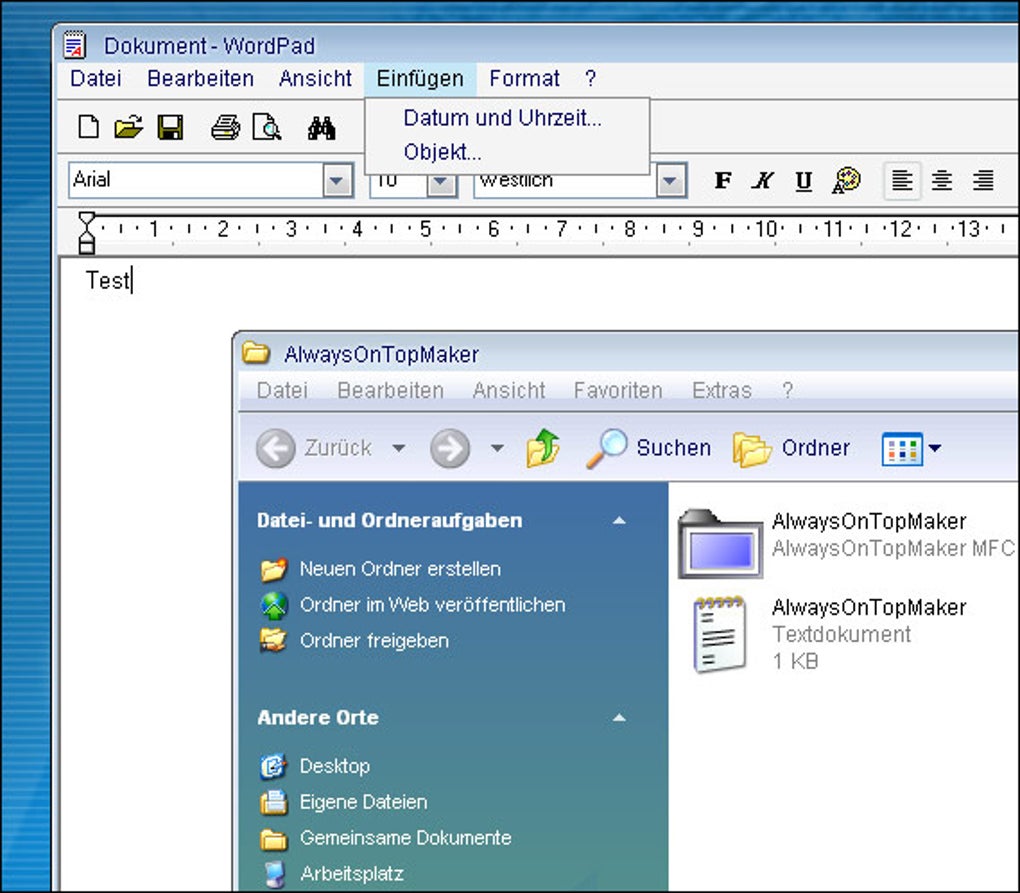This screenshot has width=1020, height=893.
Task: Toggle italic formatting (K) in WordPad
Action: 763,180
